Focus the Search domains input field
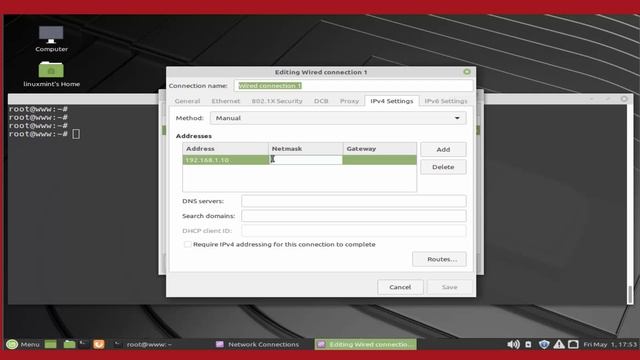This screenshot has width=640, height=360. [353, 216]
